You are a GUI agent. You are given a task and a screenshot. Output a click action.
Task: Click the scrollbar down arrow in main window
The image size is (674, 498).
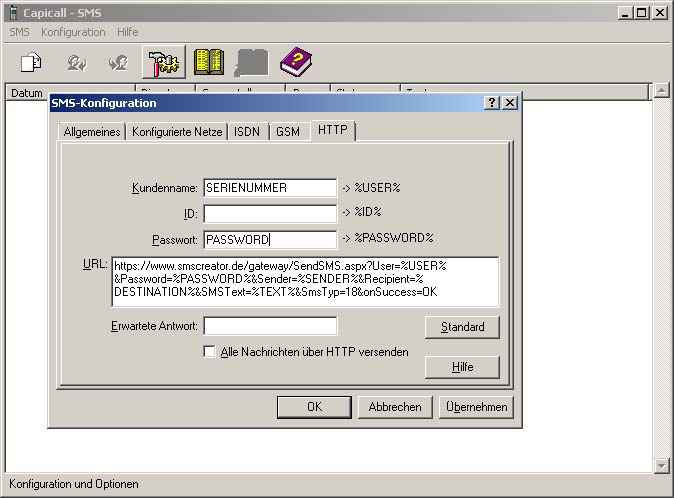point(660,465)
